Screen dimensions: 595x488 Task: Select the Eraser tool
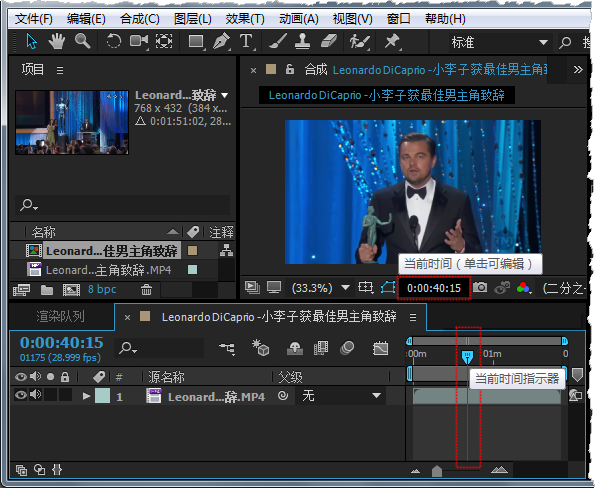(329, 41)
